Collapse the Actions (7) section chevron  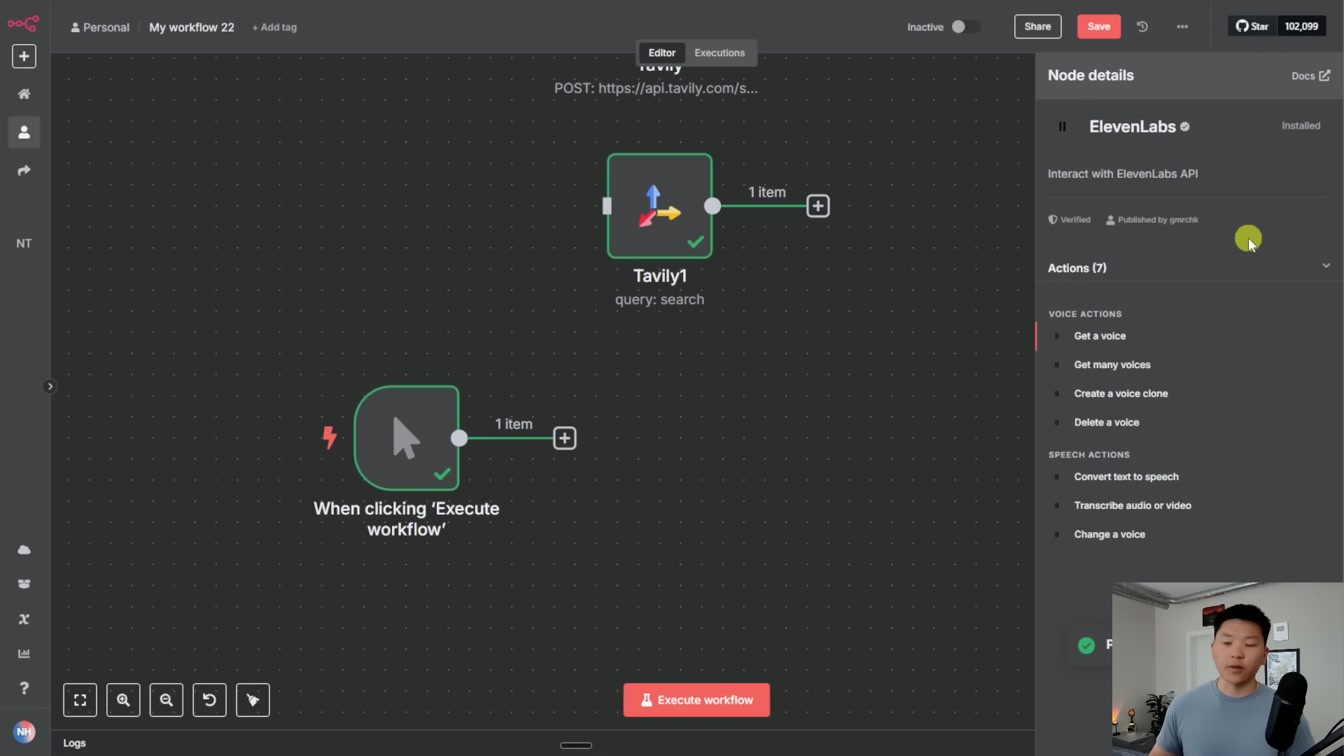tap(1326, 266)
